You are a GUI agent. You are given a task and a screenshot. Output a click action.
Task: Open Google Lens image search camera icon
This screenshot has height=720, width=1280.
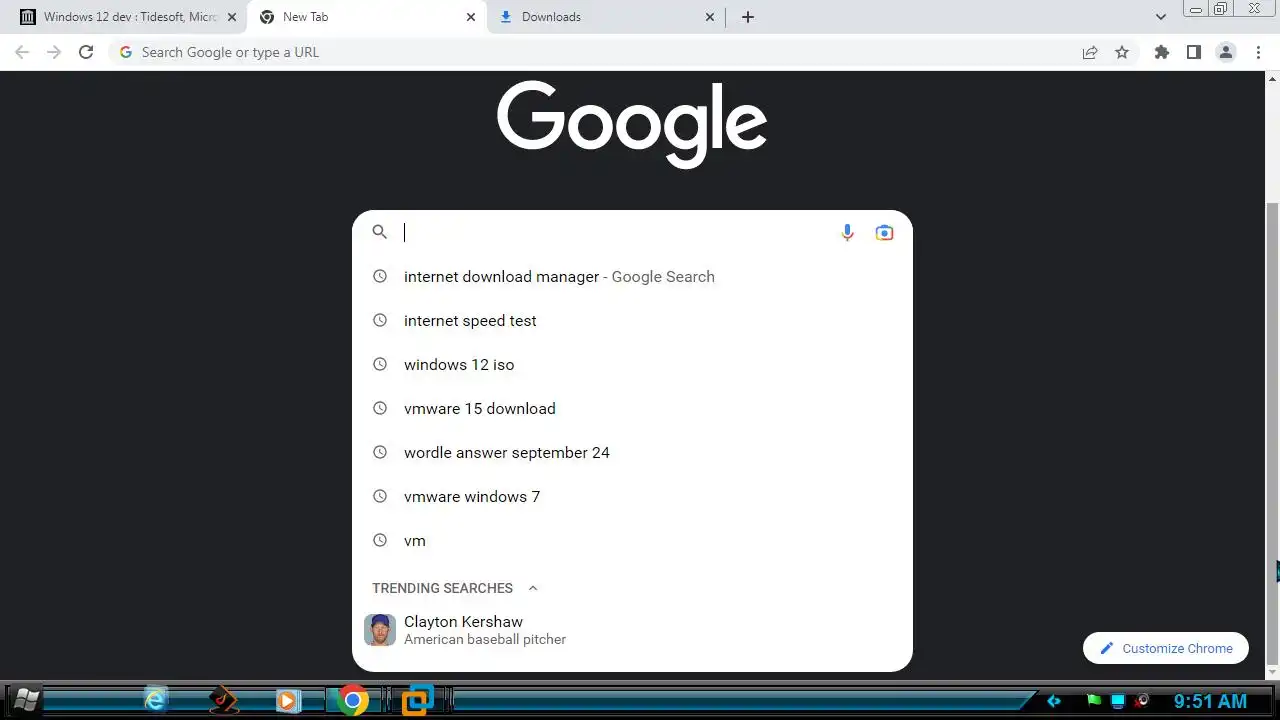[884, 233]
